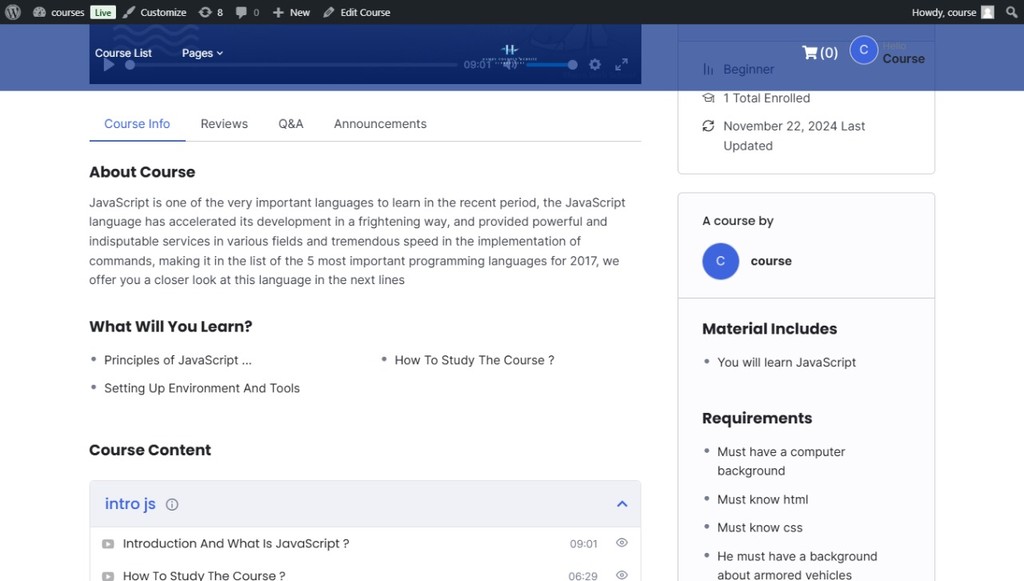The image size is (1024, 581).
Task: Click Must have a computer background requirement
Action: [x=781, y=461]
